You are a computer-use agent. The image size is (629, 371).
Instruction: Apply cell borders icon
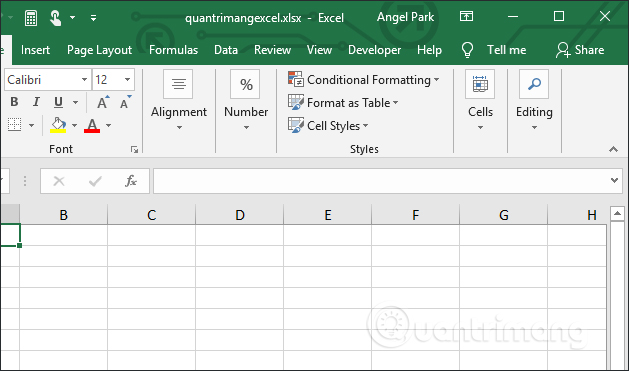(15, 125)
